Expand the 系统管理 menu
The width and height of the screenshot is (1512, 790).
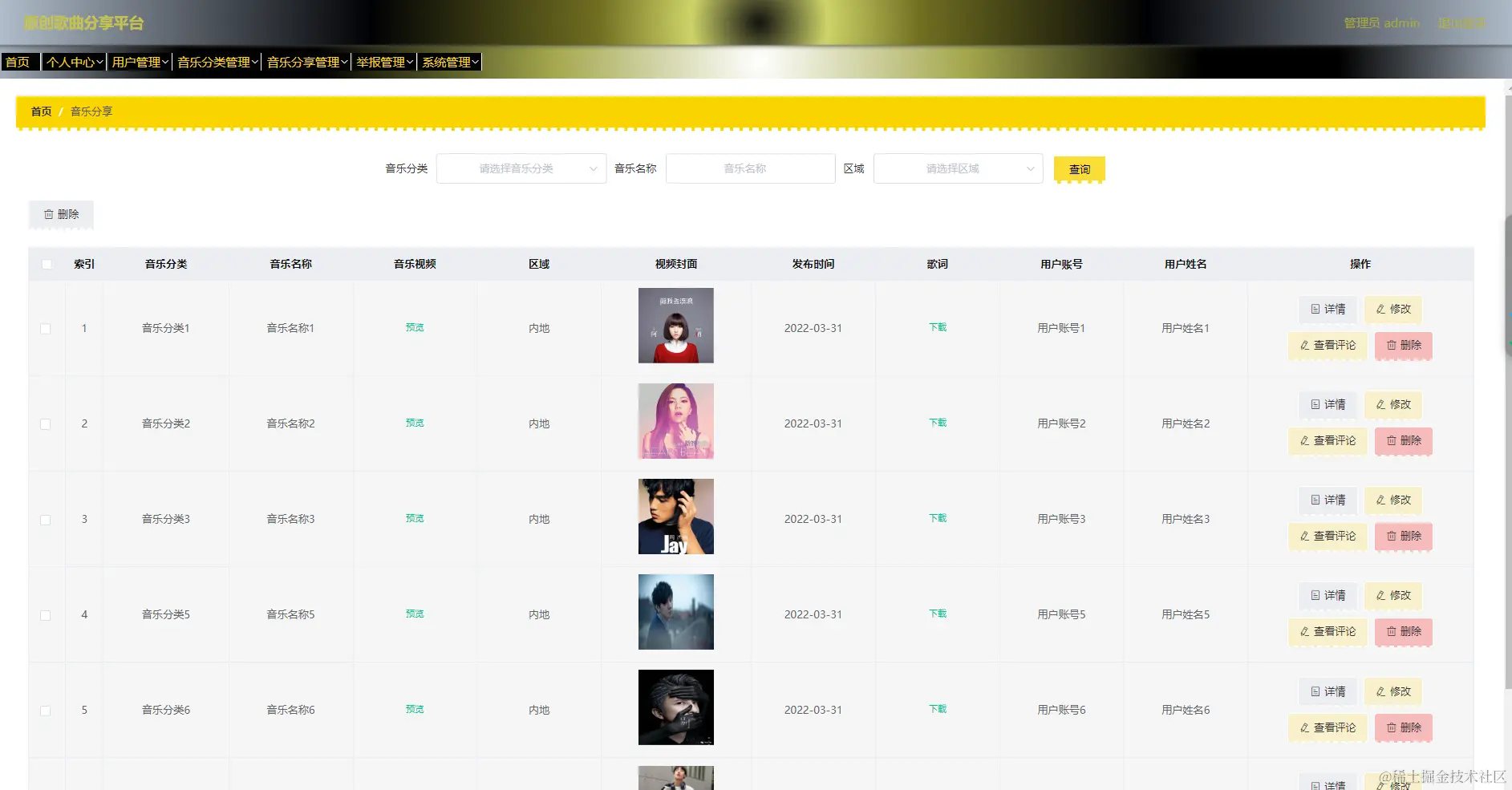point(450,62)
